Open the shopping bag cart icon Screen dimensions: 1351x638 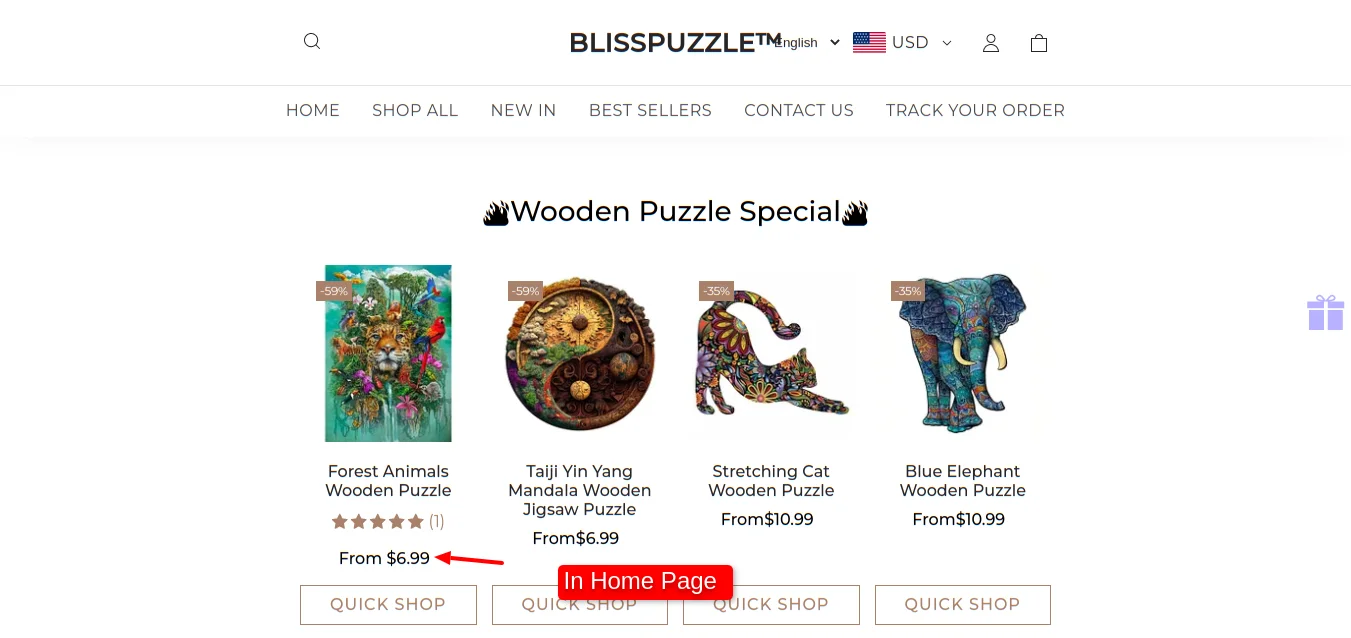1039,43
